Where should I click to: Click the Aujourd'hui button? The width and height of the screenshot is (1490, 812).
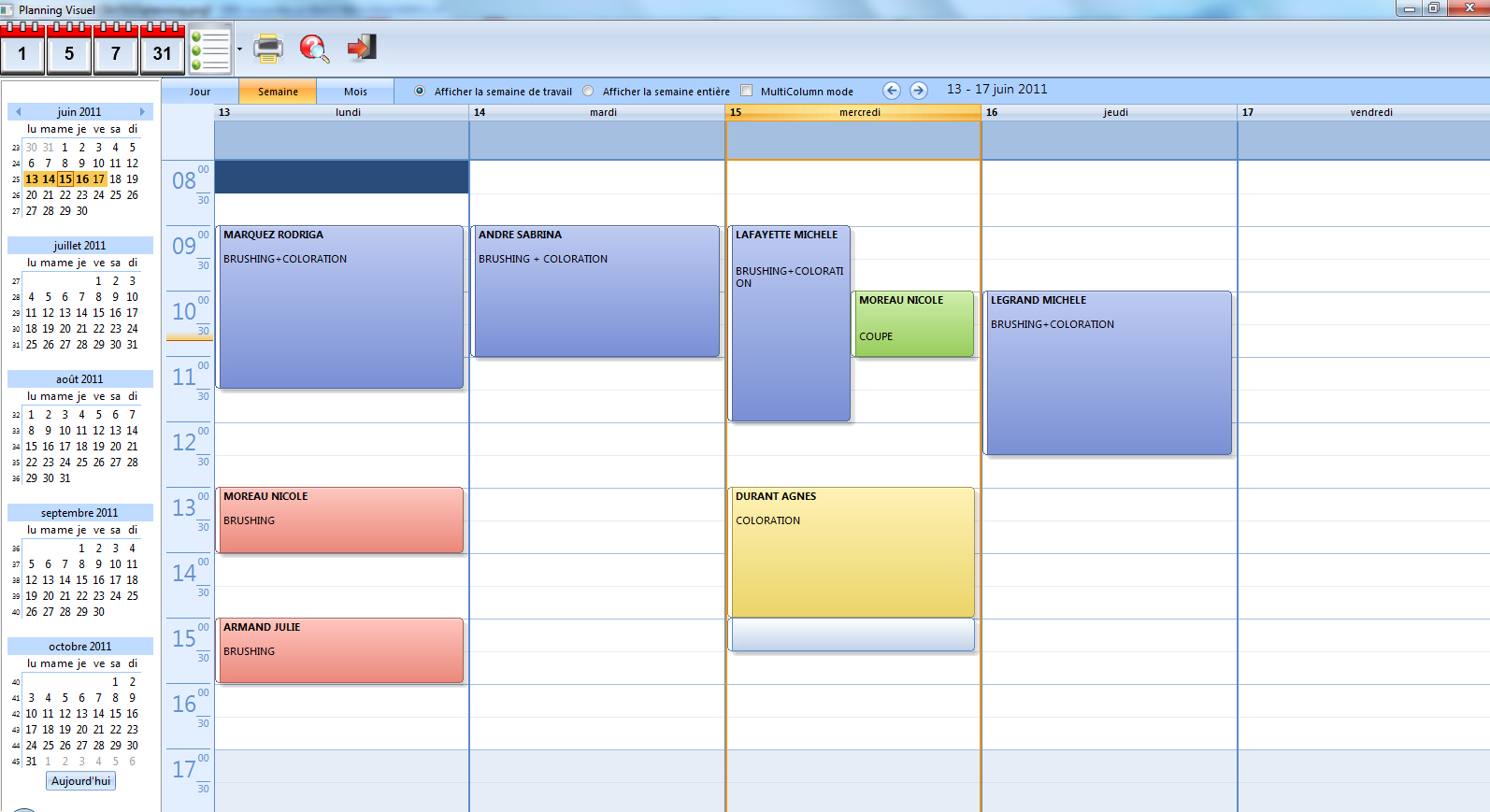click(81, 781)
